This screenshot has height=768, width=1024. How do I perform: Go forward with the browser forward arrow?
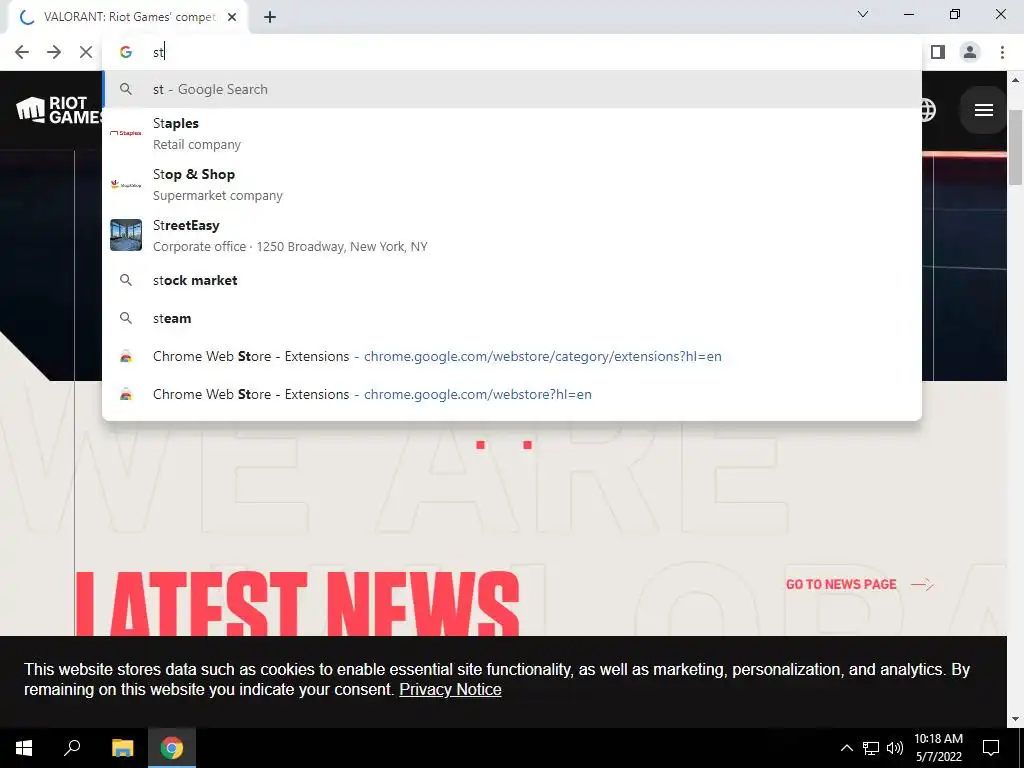click(54, 52)
